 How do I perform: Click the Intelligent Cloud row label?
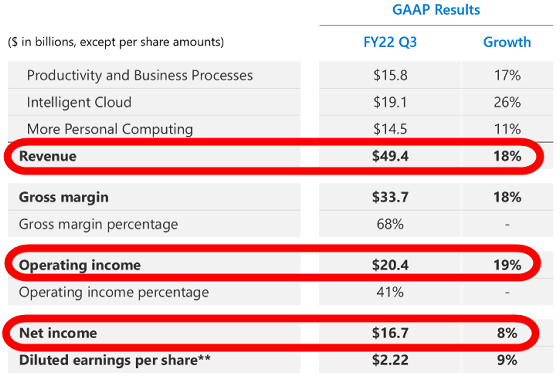[x=79, y=102]
